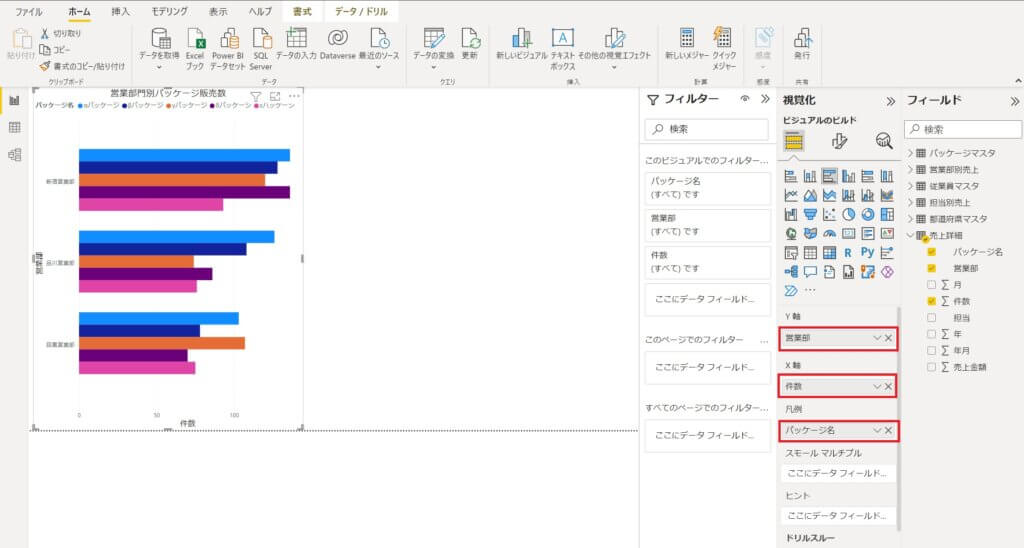Select the R script visual
The image size is (1024, 548).
pyautogui.click(x=848, y=253)
